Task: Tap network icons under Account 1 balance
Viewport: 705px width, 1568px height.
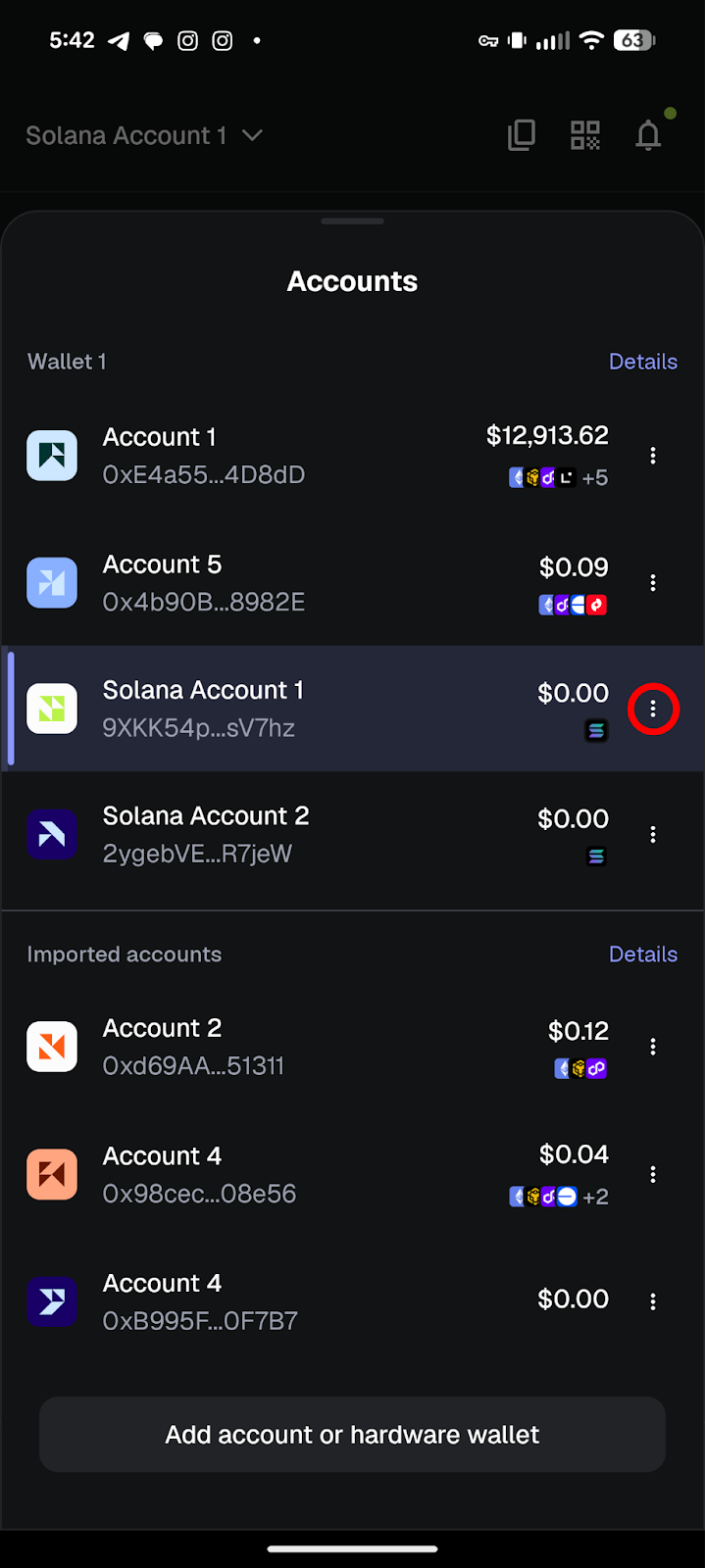Action: pos(558,478)
